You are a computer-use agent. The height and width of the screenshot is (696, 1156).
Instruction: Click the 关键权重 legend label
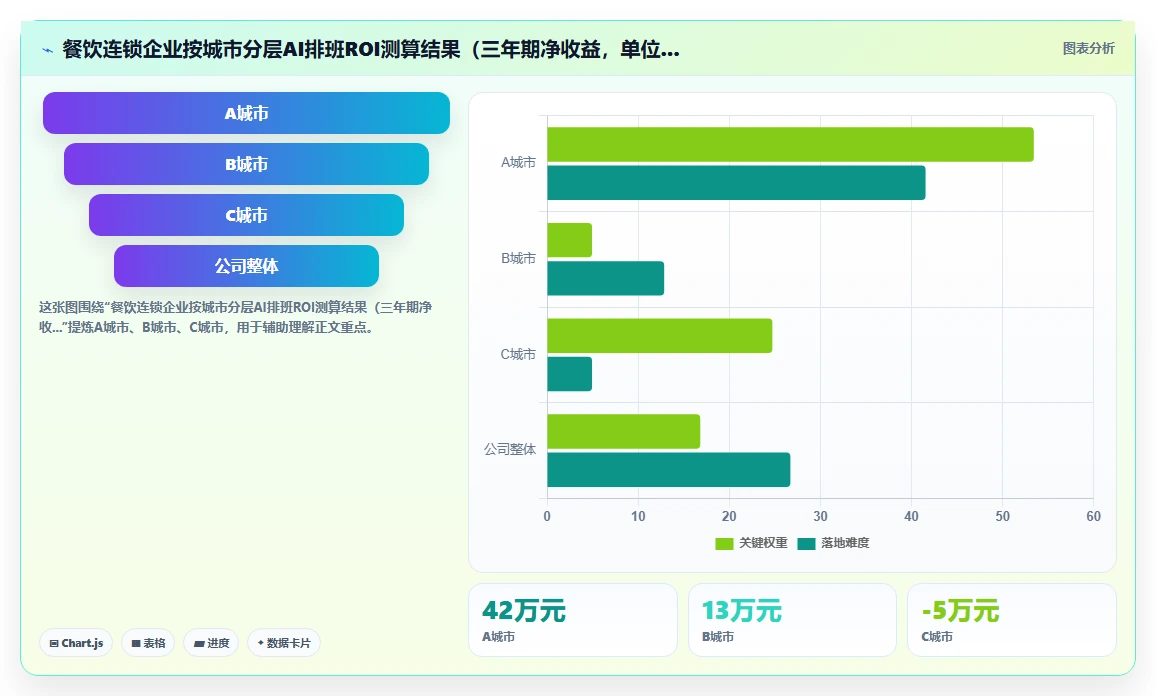tap(763, 543)
